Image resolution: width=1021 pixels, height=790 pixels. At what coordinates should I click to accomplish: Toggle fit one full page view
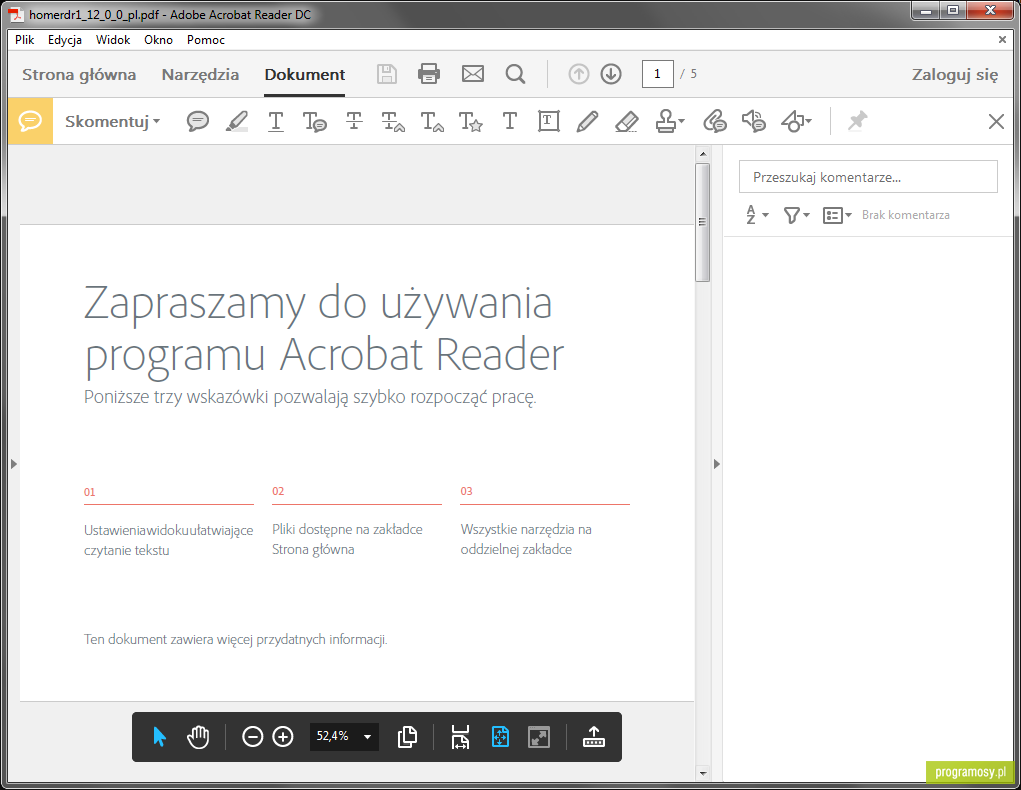[x=500, y=737]
